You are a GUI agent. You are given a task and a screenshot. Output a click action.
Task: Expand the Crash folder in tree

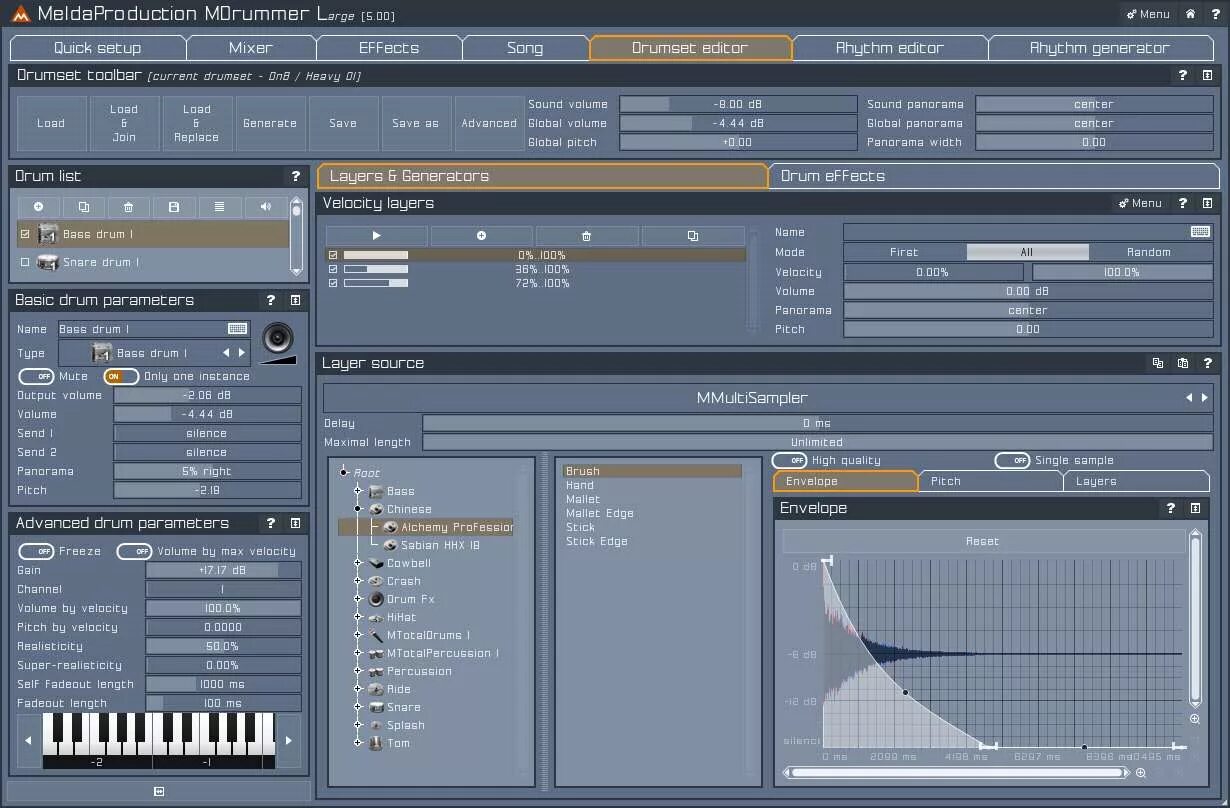pyautogui.click(x=357, y=581)
